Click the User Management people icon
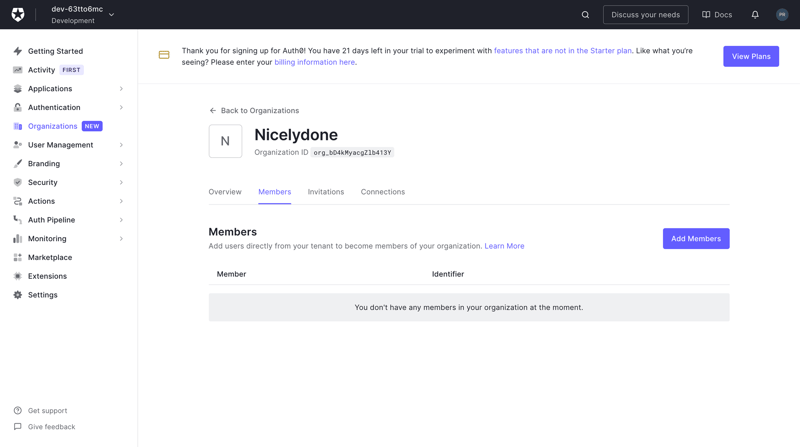This screenshot has height=447, width=800. click(18, 145)
